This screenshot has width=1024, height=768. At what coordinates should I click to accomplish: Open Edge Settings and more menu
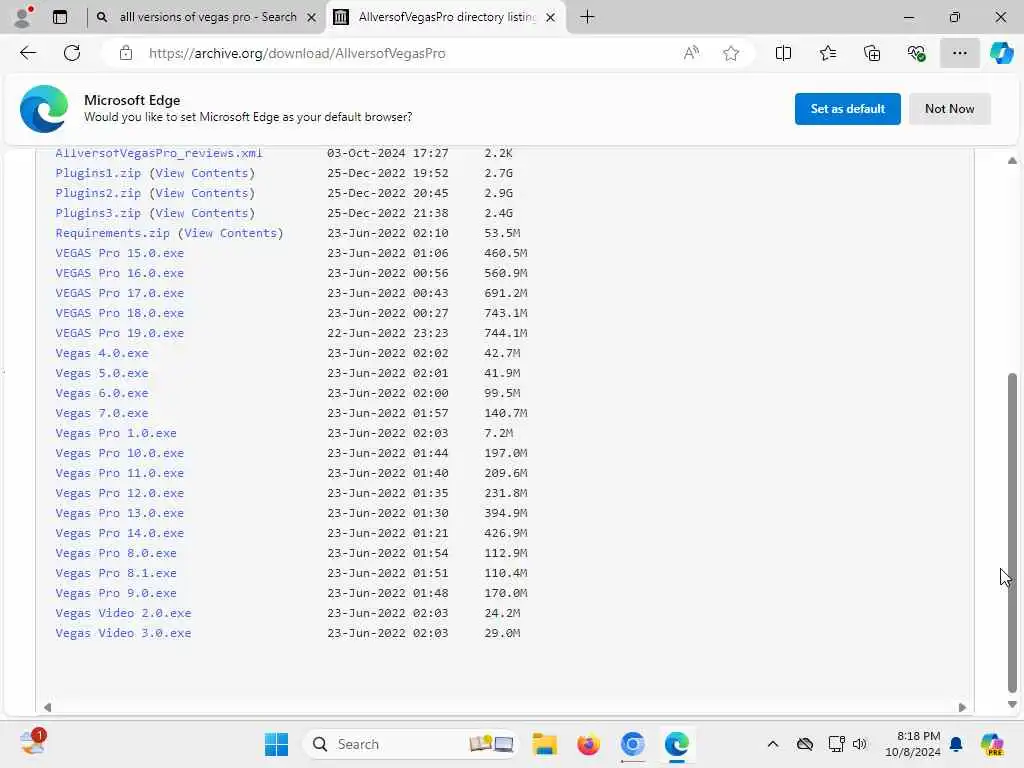tap(959, 53)
